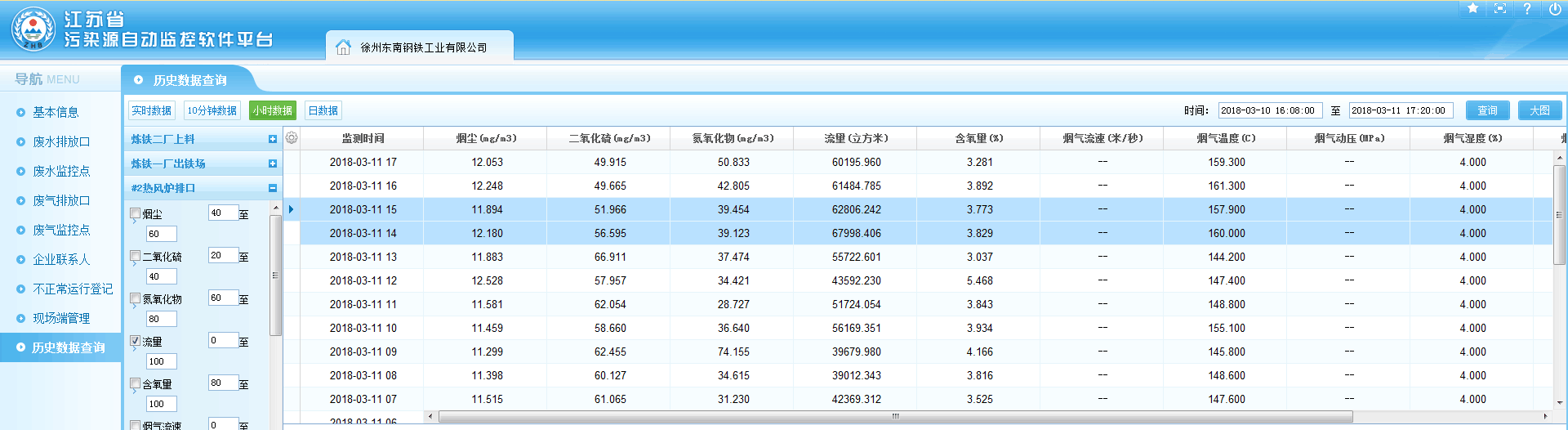1568x430 pixels.
Task: Tick the 烟气流速 checkbox
Action: (136, 425)
